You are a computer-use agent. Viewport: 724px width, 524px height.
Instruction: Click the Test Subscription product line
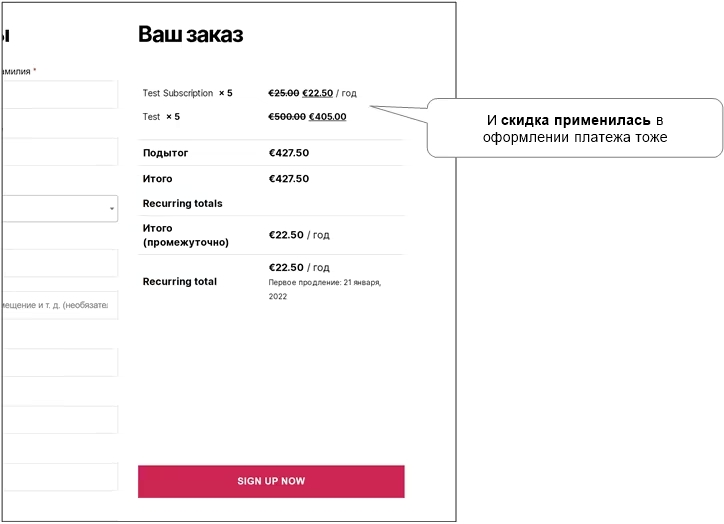tap(187, 93)
